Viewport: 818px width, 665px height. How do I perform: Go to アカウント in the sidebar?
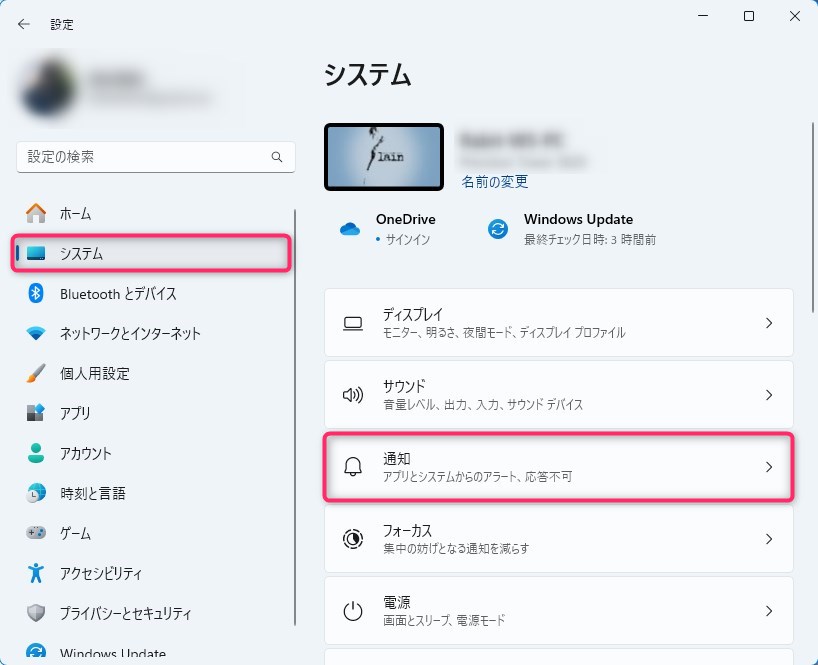85,453
